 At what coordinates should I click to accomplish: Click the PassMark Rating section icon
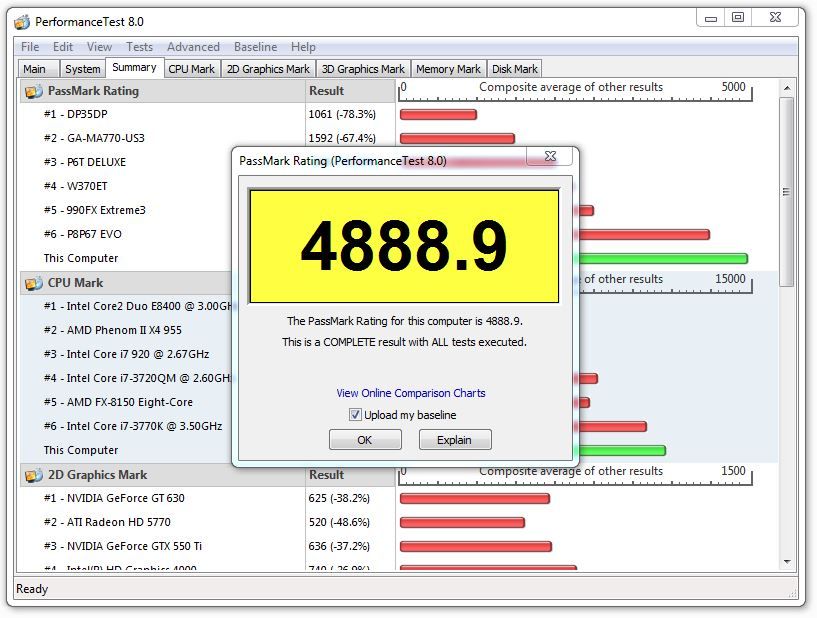(x=34, y=91)
